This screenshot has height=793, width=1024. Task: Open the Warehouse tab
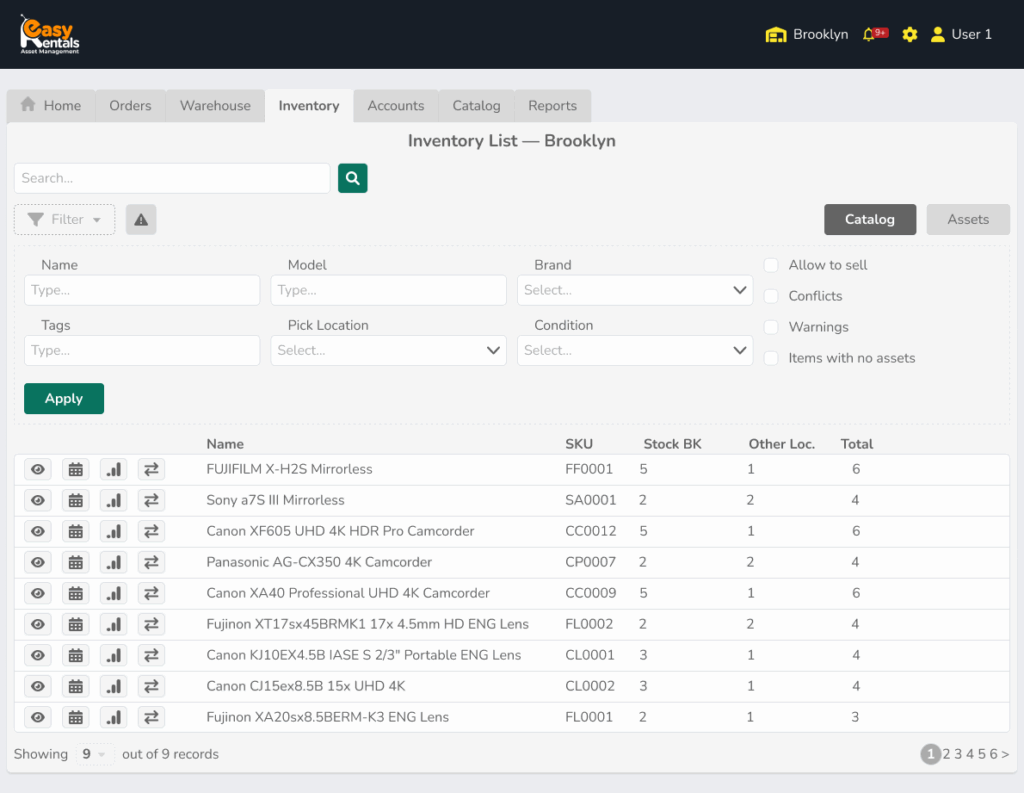pyautogui.click(x=215, y=106)
